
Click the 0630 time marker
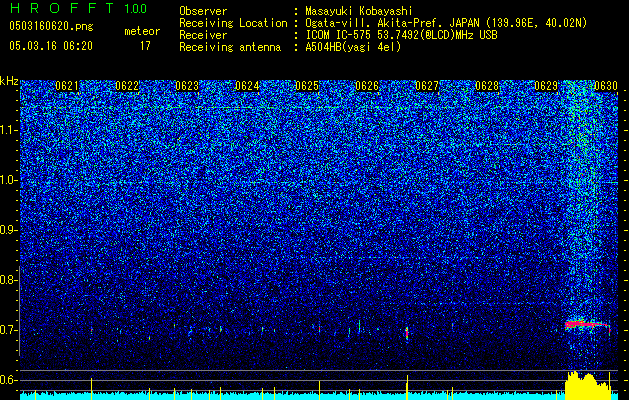coord(606,86)
